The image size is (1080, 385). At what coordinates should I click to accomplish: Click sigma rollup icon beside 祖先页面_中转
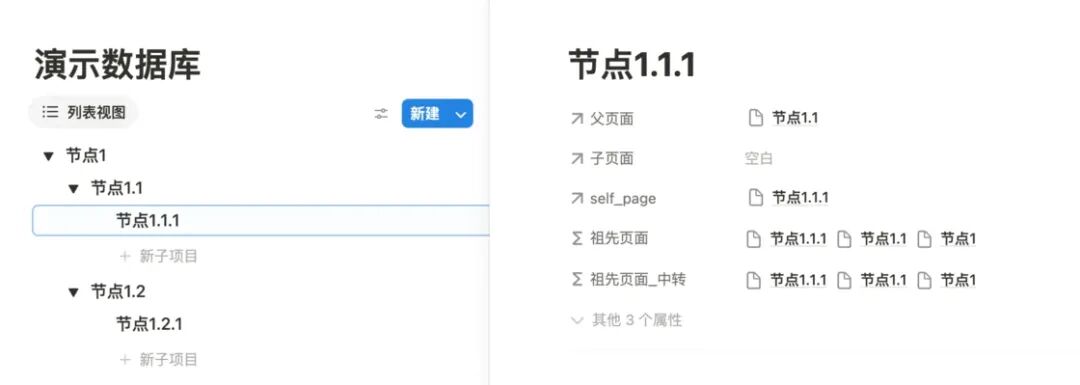(577, 280)
